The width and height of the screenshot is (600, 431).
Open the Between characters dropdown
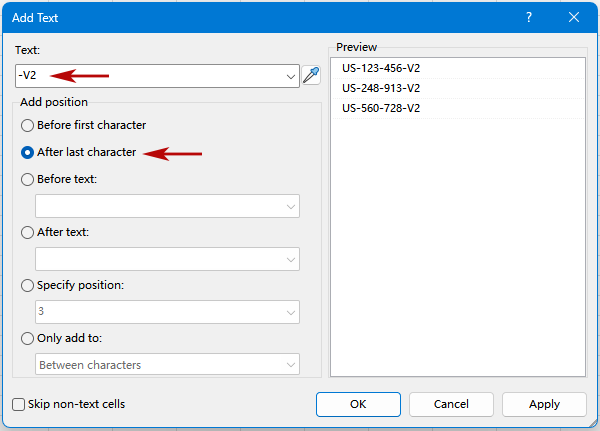click(167, 364)
